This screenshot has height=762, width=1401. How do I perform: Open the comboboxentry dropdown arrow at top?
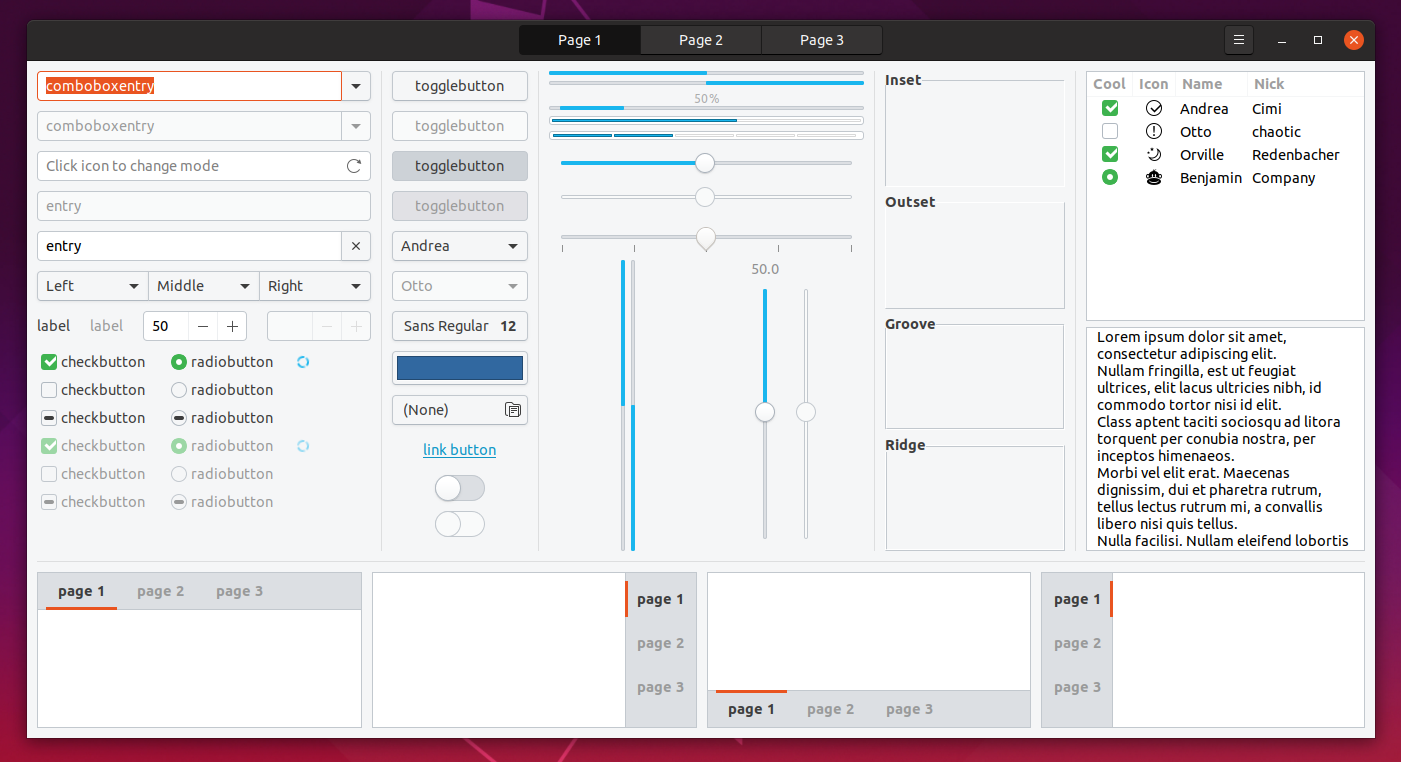tap(356, 86)
